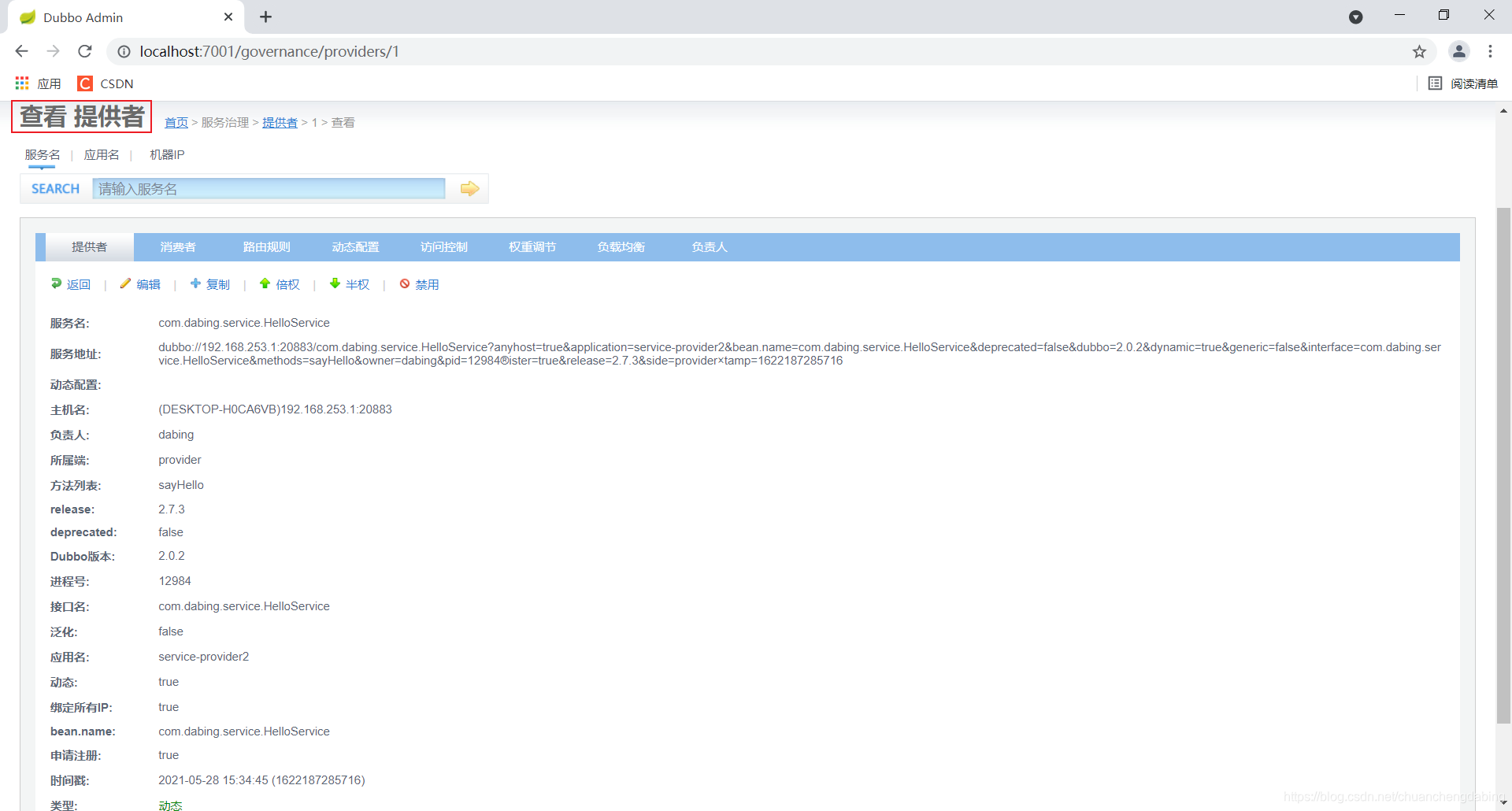Click the scrollbar down arrow
This screenshot has height=811, width=1512.
1503,803
